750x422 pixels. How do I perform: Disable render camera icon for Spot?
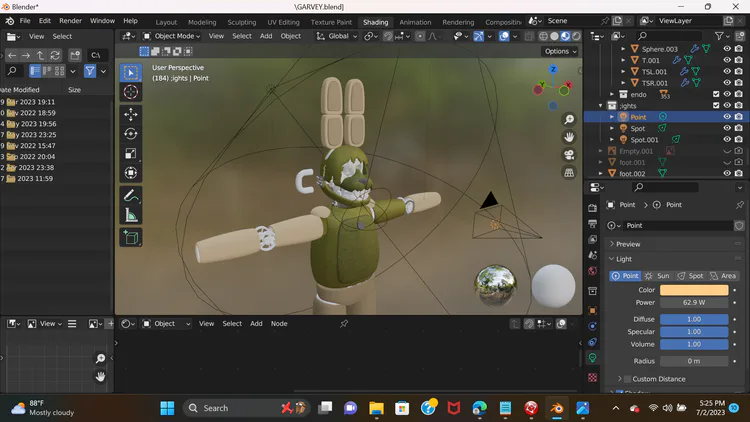[x=739, y=128]
